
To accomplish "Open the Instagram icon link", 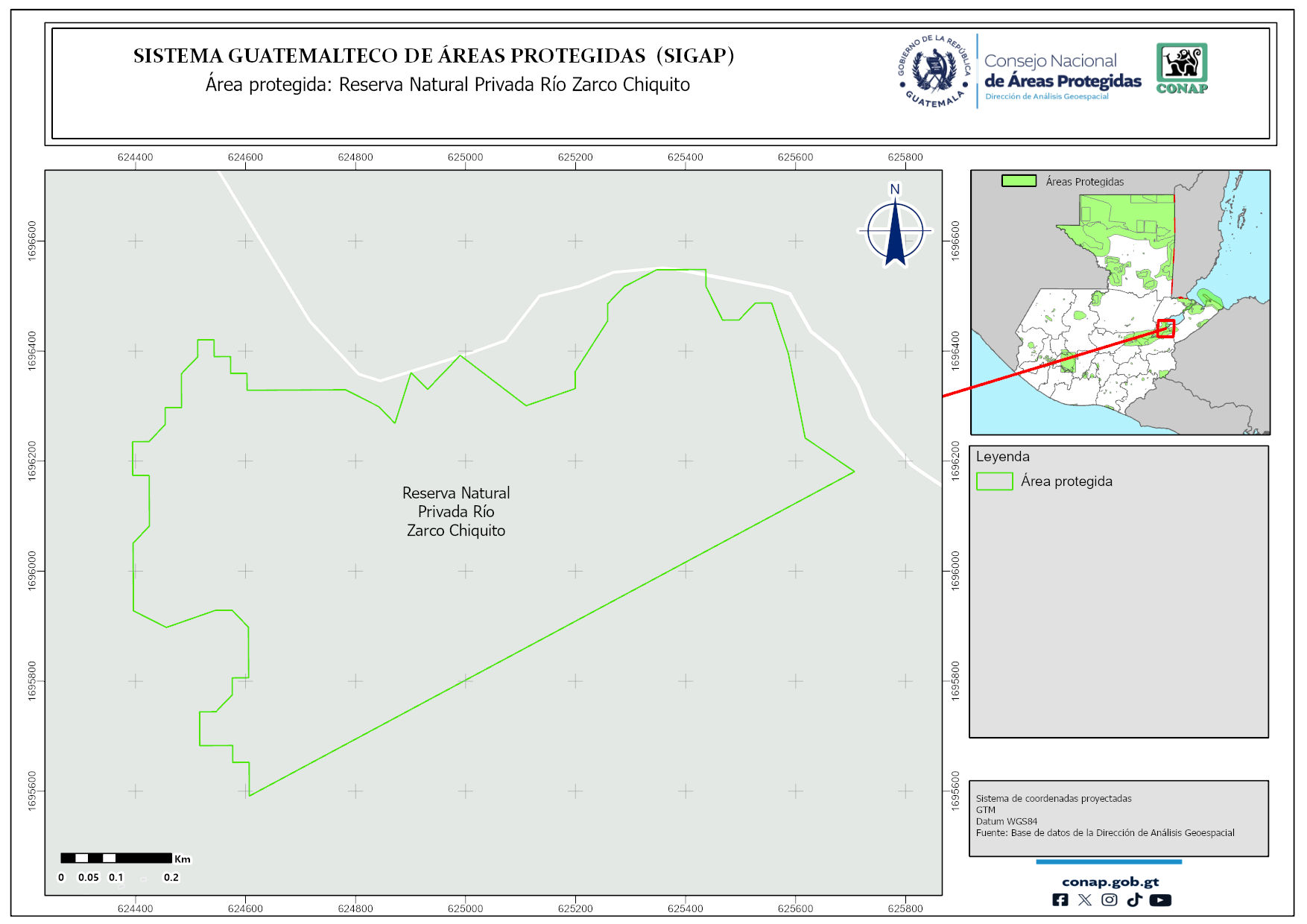I will coord(1109,900).
